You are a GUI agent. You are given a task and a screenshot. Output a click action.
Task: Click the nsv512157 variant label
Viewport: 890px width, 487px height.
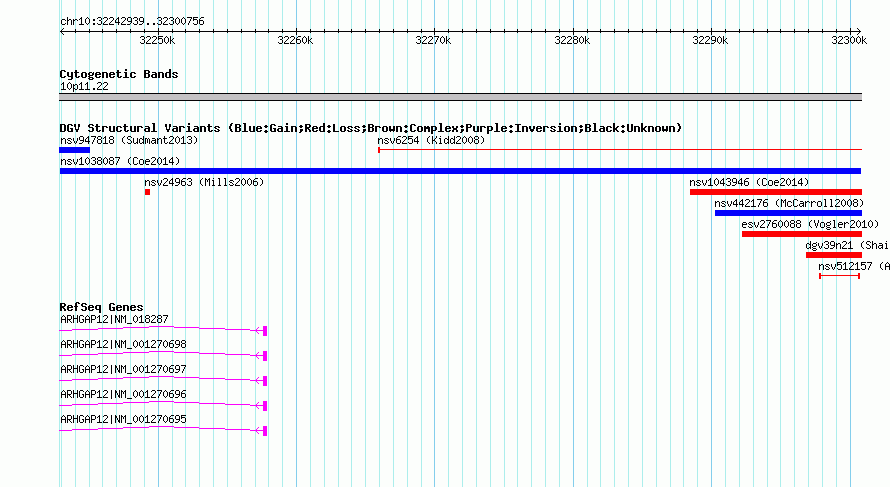pyautogui.click(x=854, y=266)
